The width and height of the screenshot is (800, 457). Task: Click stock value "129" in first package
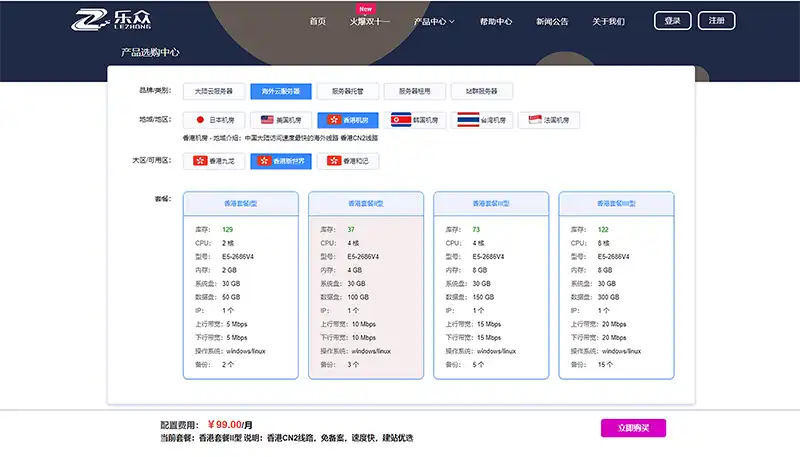[228, 230]
